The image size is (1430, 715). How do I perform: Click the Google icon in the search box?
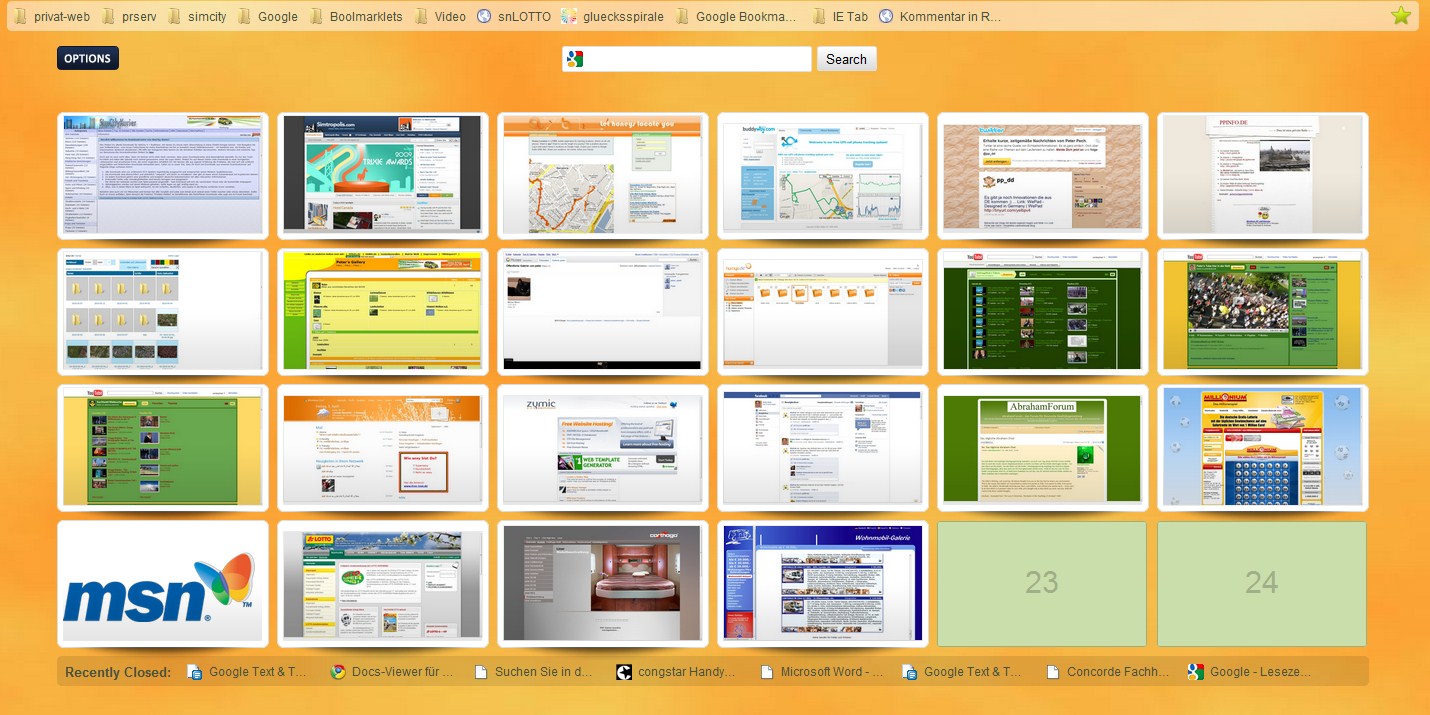pos(574,59)
